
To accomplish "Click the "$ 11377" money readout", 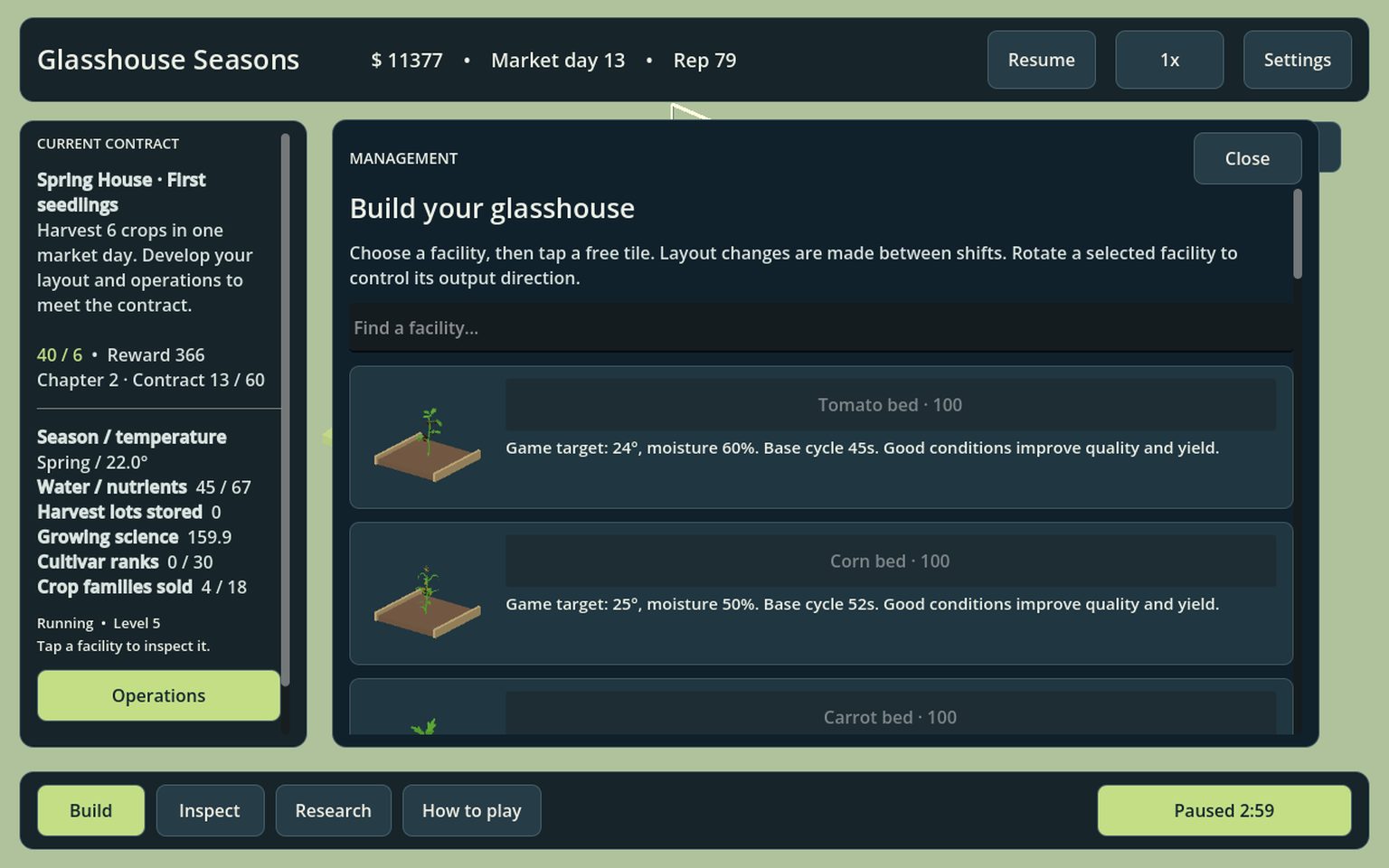I will click(407, 61).
